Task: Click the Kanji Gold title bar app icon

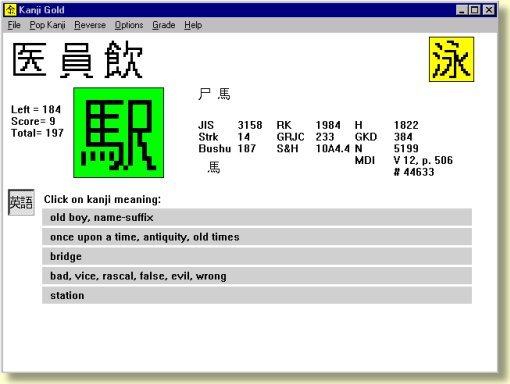Action: (x=11, y=10)
